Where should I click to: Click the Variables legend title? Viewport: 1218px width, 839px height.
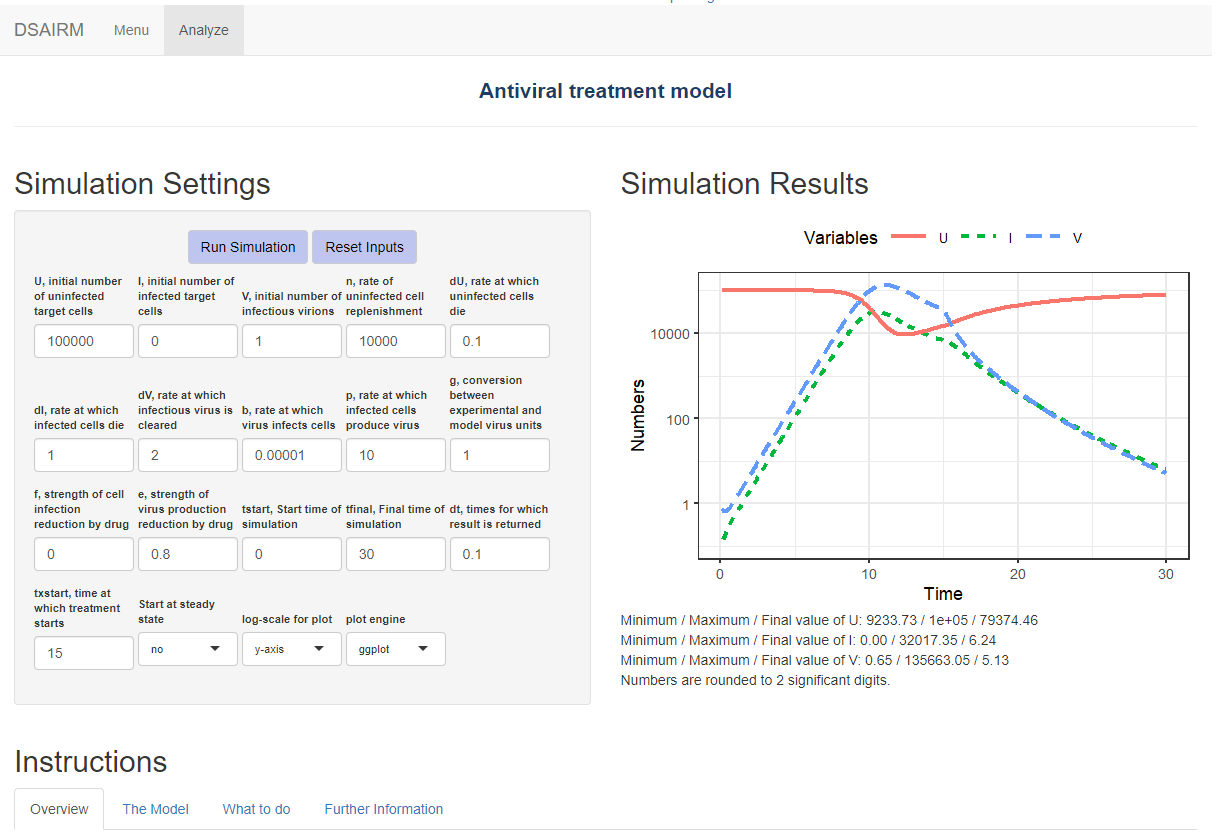(x=840, y=238)
